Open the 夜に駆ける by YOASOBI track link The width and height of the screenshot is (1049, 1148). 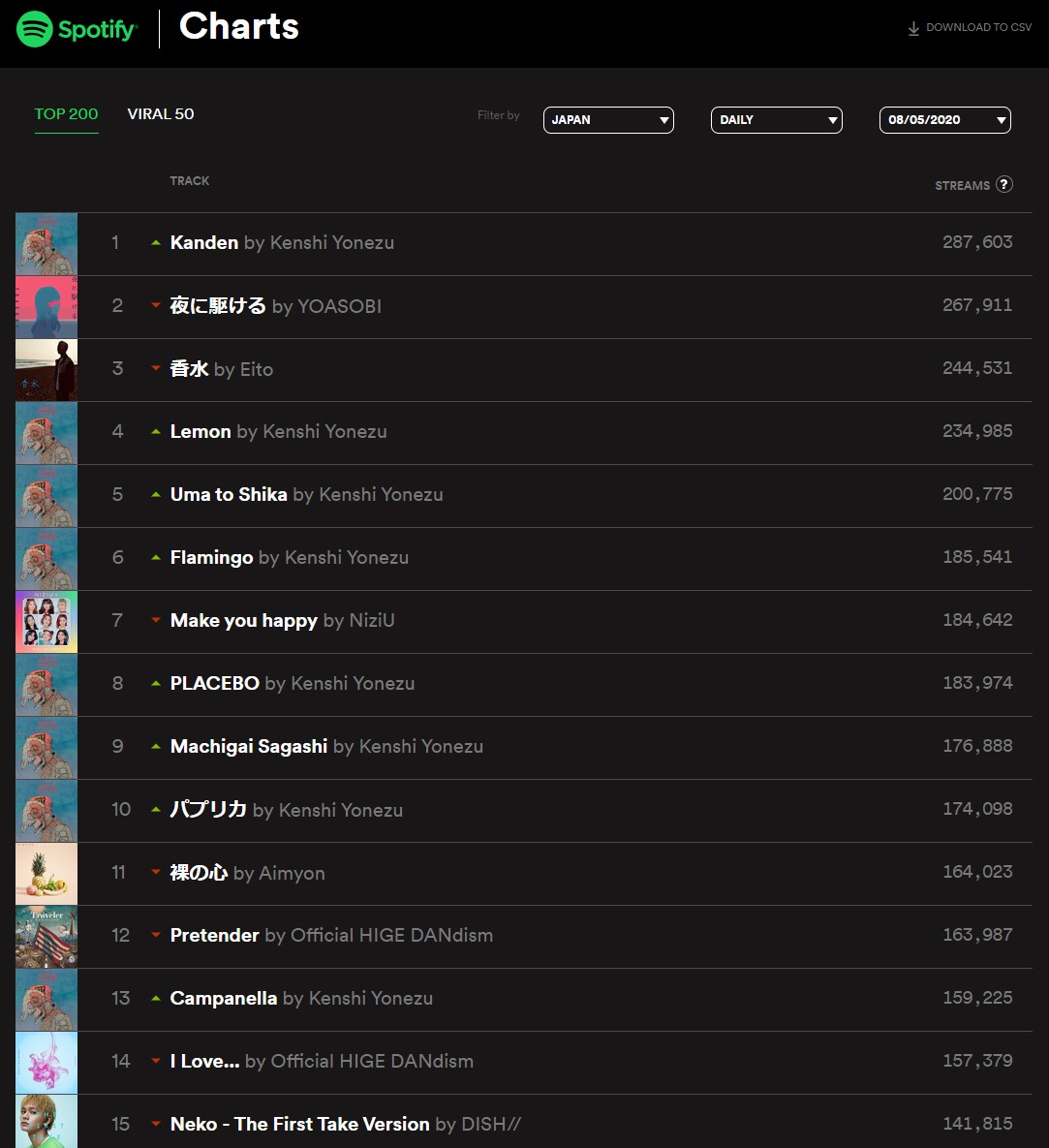tap(275, 306)
